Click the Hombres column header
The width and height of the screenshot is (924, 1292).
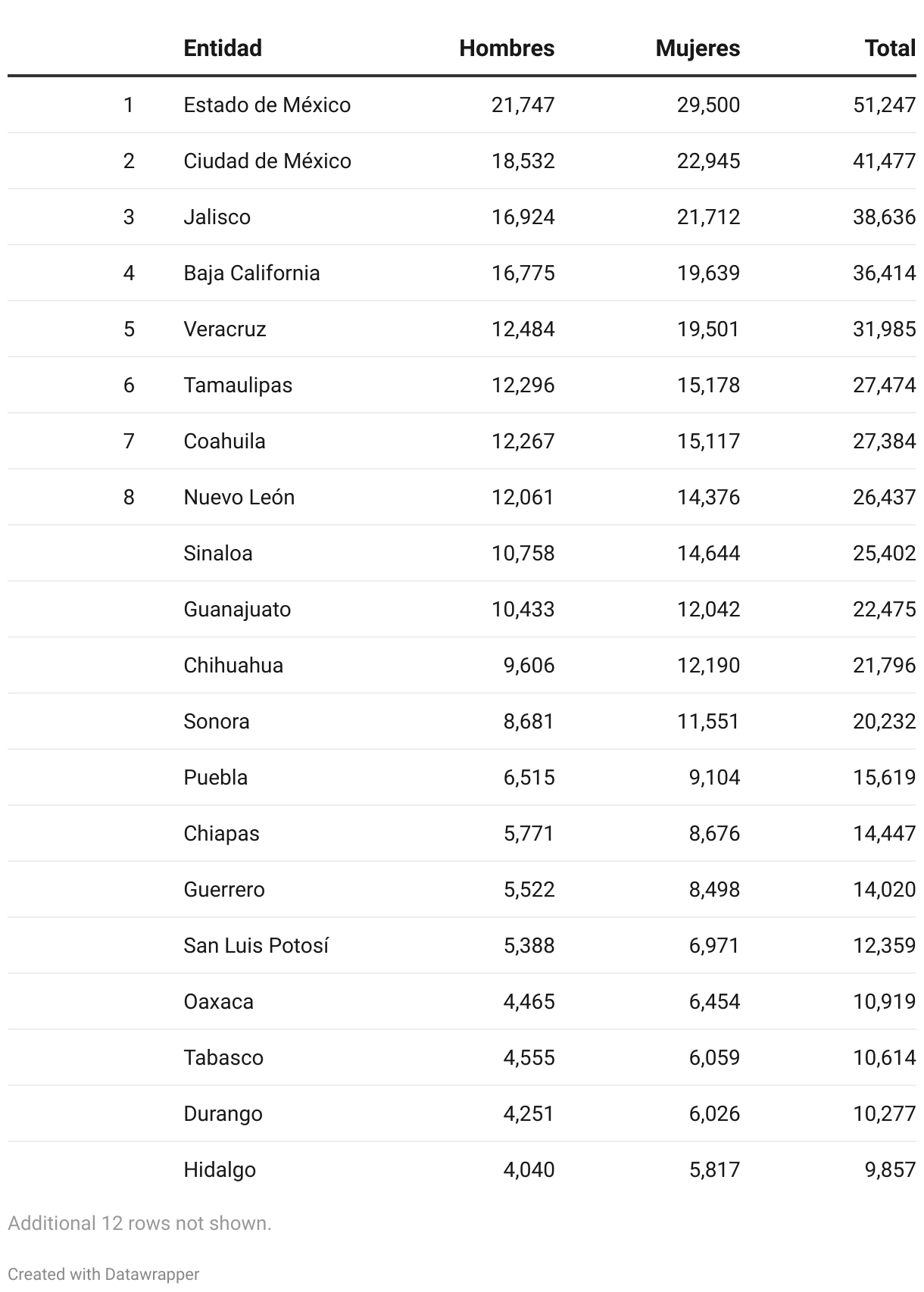tap(507, 48)
